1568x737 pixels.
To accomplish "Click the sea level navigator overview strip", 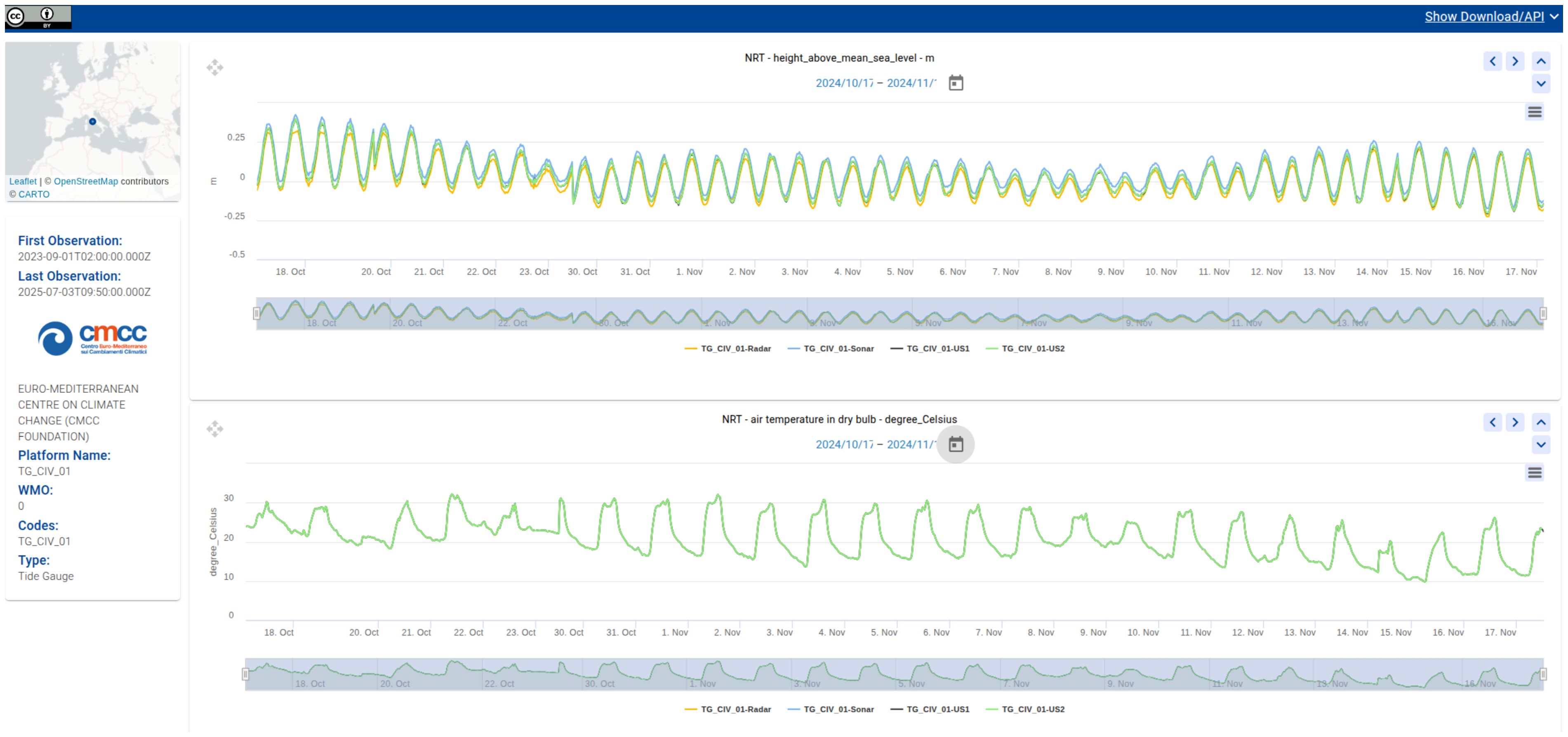I will 899,314.
